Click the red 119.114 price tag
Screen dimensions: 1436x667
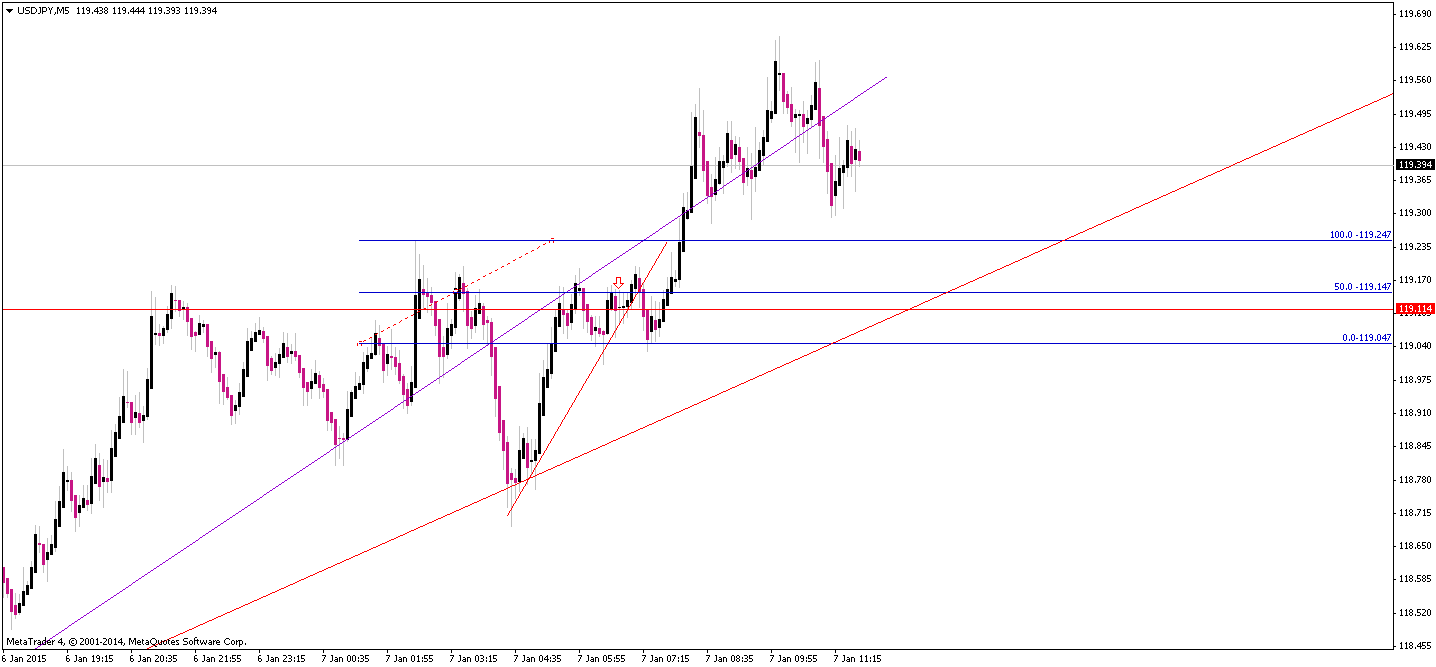click(1415, 309)
